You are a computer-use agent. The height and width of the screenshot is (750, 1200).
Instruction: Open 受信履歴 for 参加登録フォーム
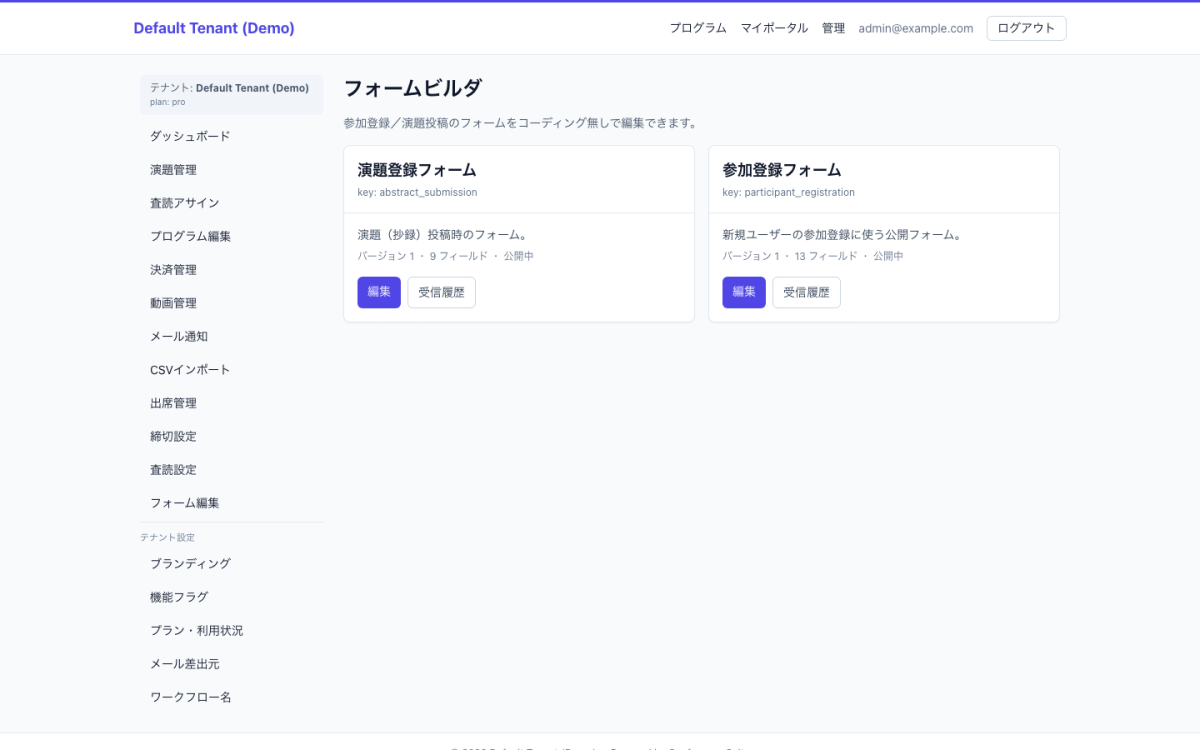point(806,292)
